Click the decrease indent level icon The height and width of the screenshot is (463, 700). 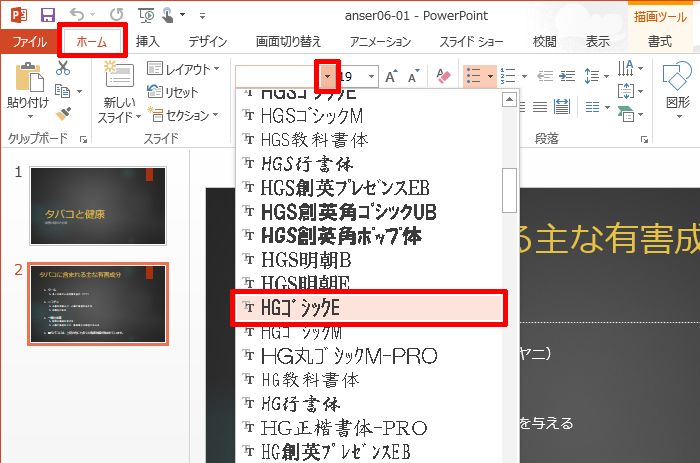point(545,76)
